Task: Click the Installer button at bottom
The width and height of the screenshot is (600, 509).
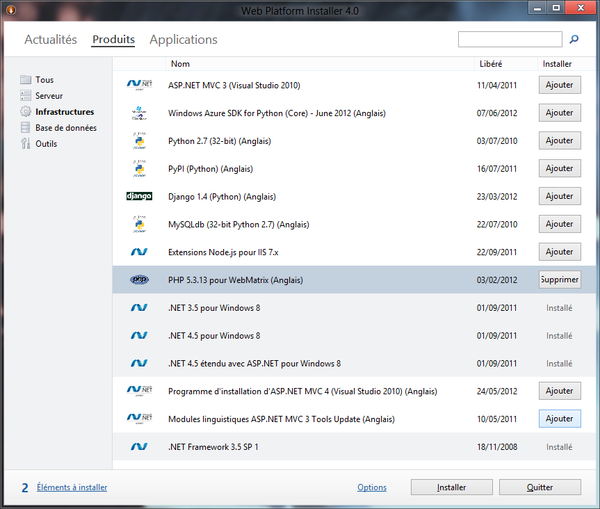Action: 452,487
